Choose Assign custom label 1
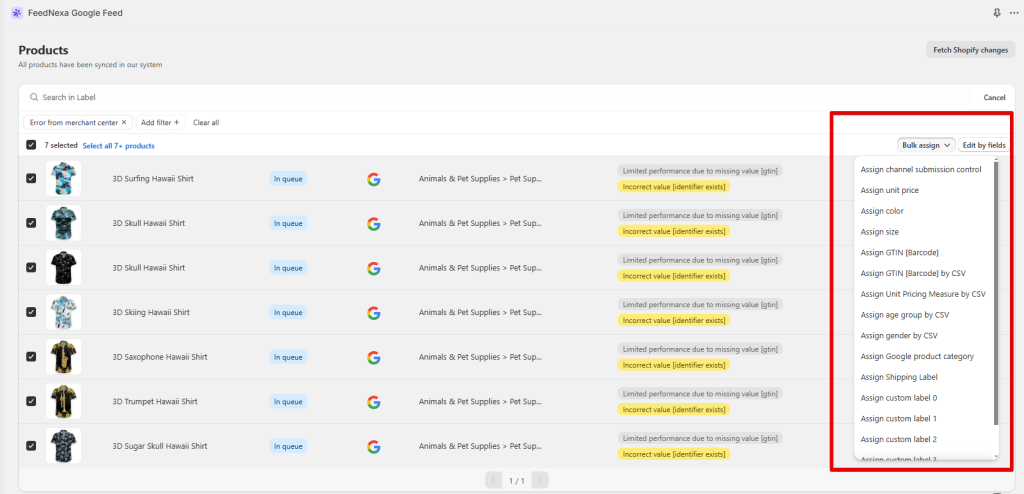The height and width of the screenshot is (494, 1024). (x=899, y=418)
